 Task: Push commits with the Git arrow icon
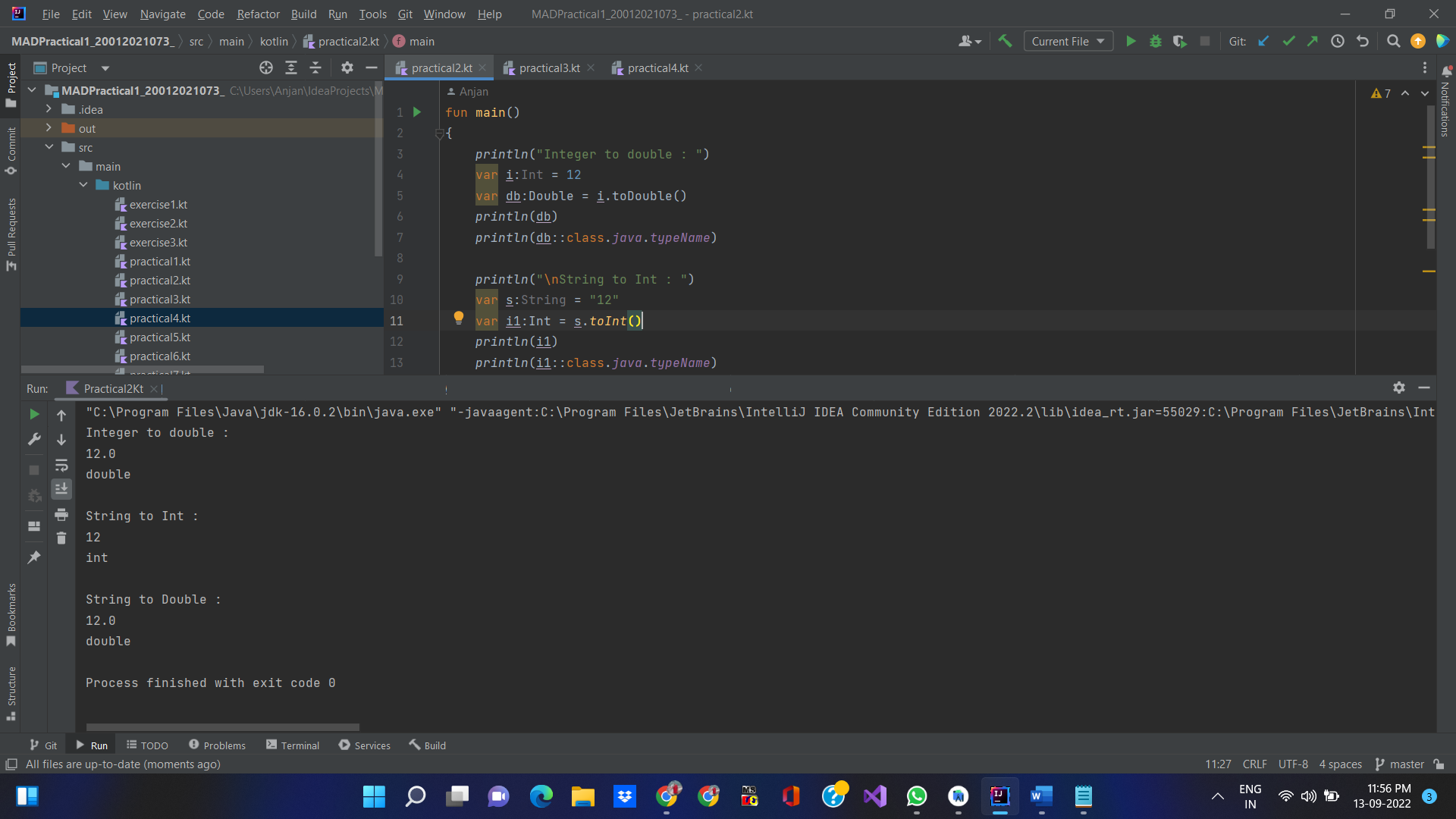pyautogui.click(x=1313, y=41)
